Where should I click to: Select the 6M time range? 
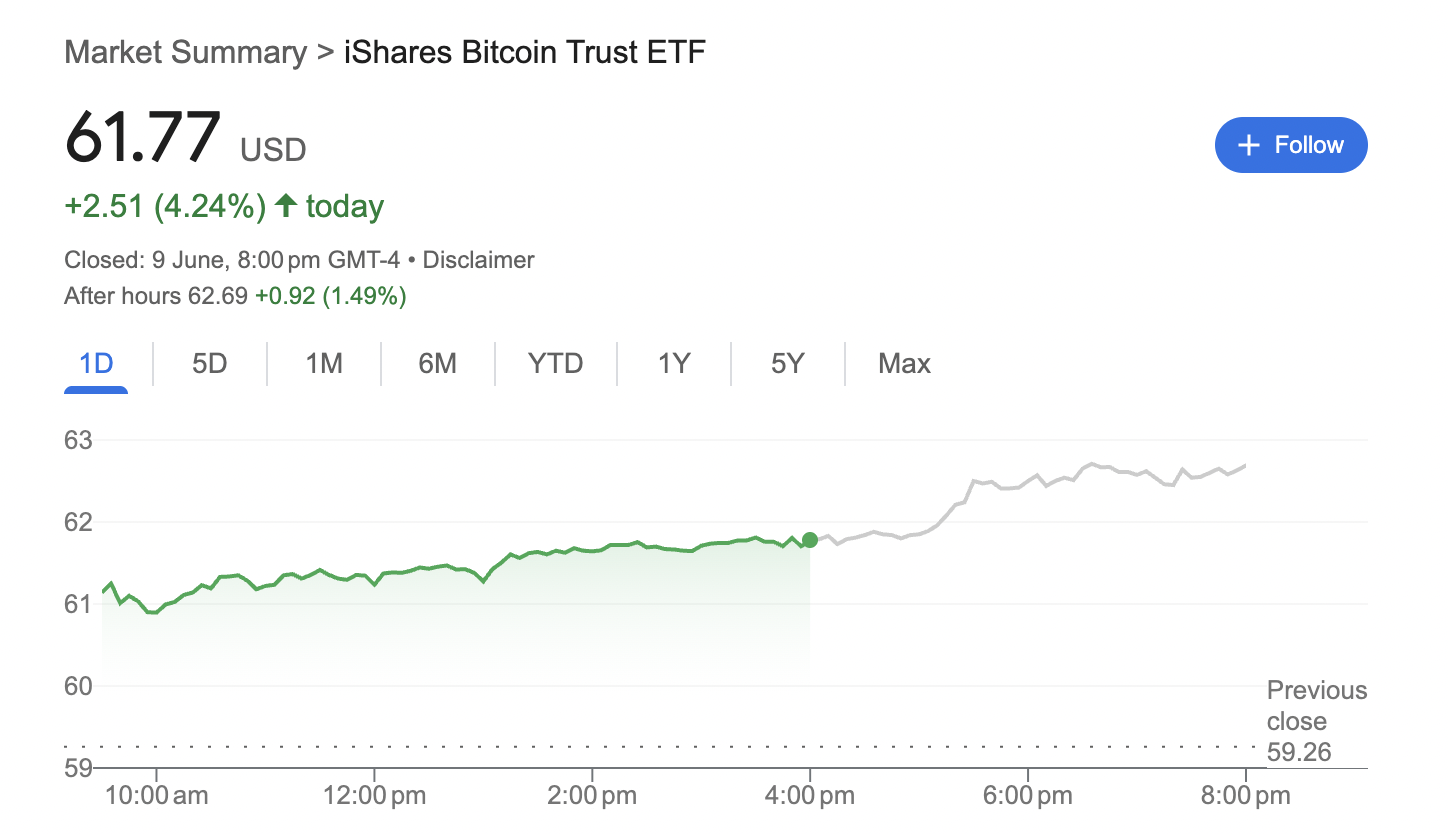click(x=436, y=364)
